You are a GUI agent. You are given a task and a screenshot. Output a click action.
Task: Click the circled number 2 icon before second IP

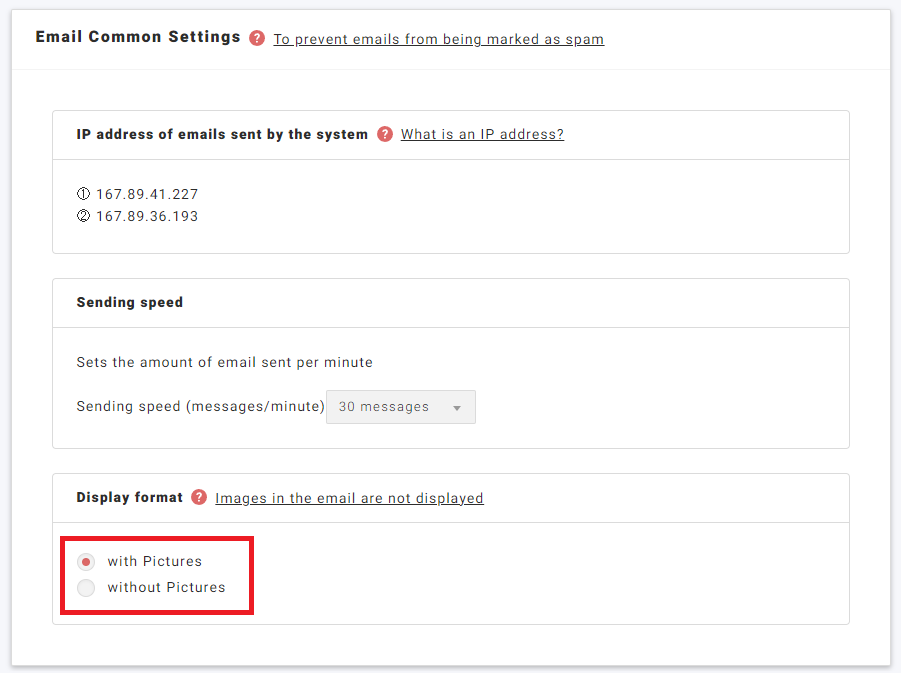pyautogui.click(x=83, y=215)
